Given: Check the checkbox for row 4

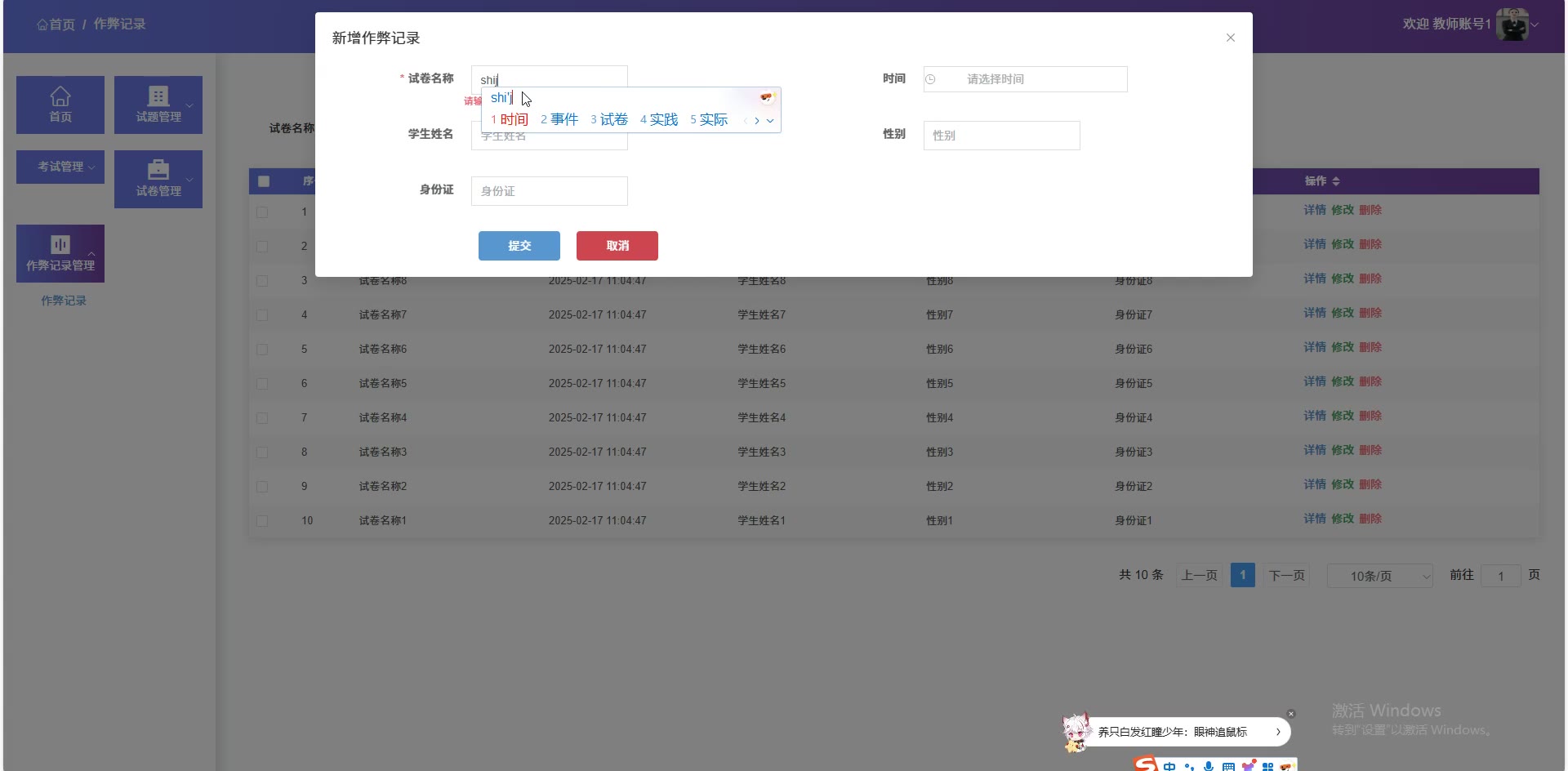Looking at the screenshot, I should coord(262,315).
